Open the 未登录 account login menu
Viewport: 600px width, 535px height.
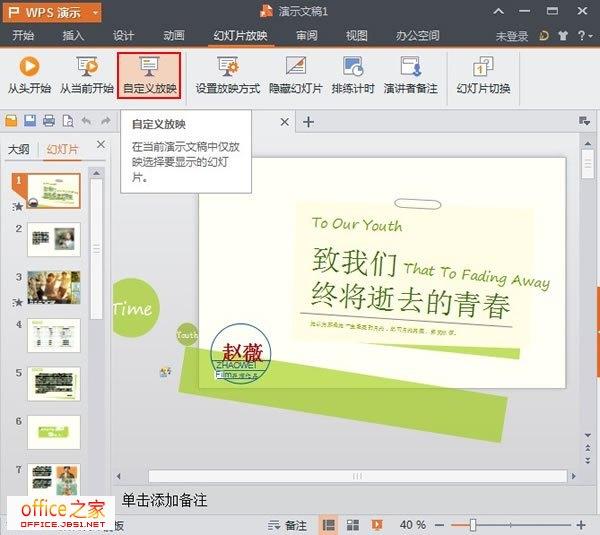click(x=512, y=36)
